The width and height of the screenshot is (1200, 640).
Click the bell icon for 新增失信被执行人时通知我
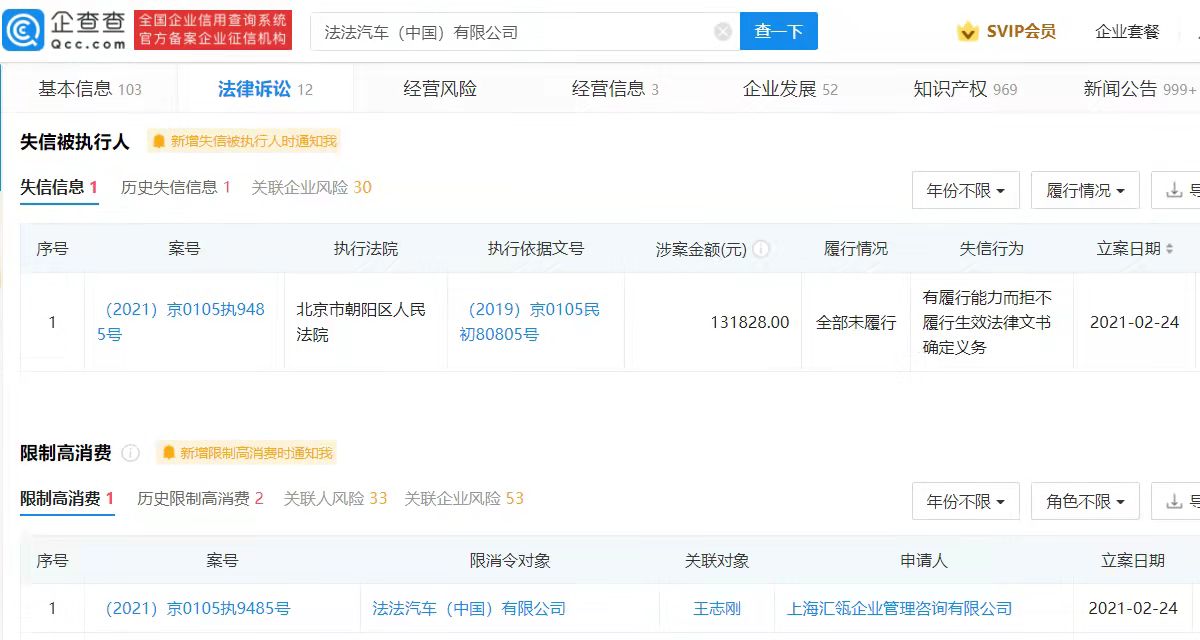[x=158, y=141]
